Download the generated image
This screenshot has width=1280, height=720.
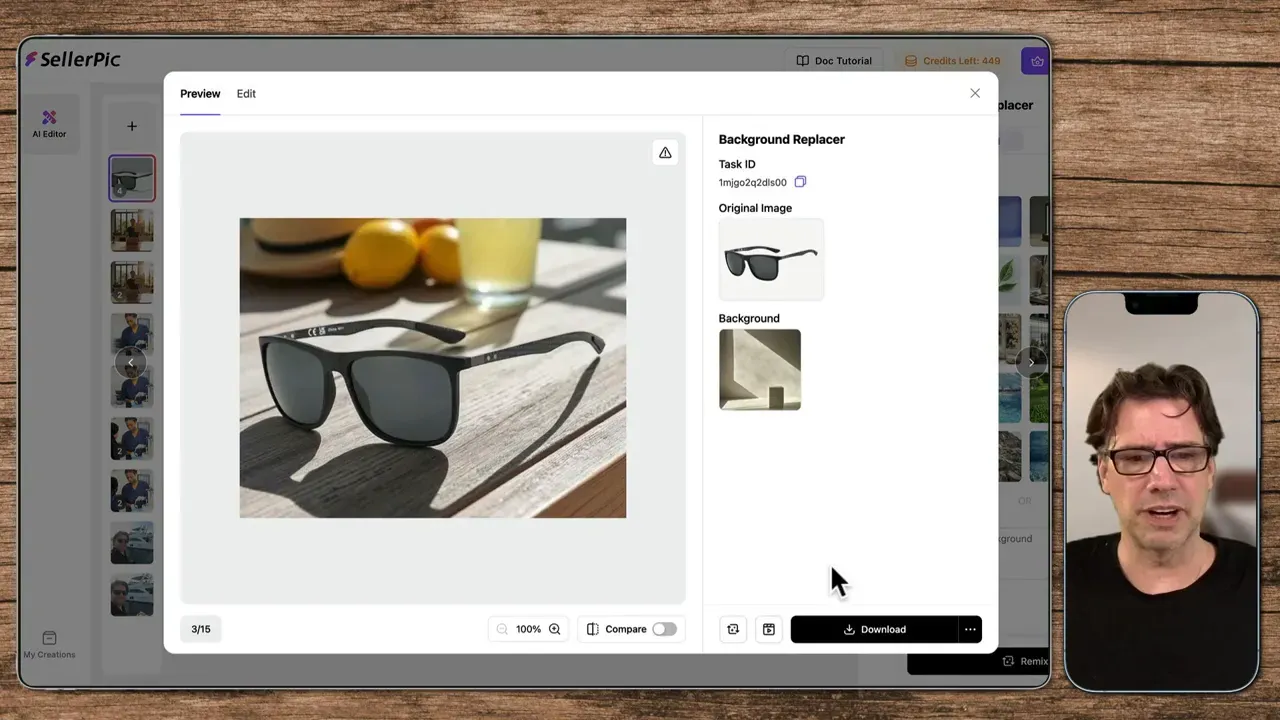(874, 629)
